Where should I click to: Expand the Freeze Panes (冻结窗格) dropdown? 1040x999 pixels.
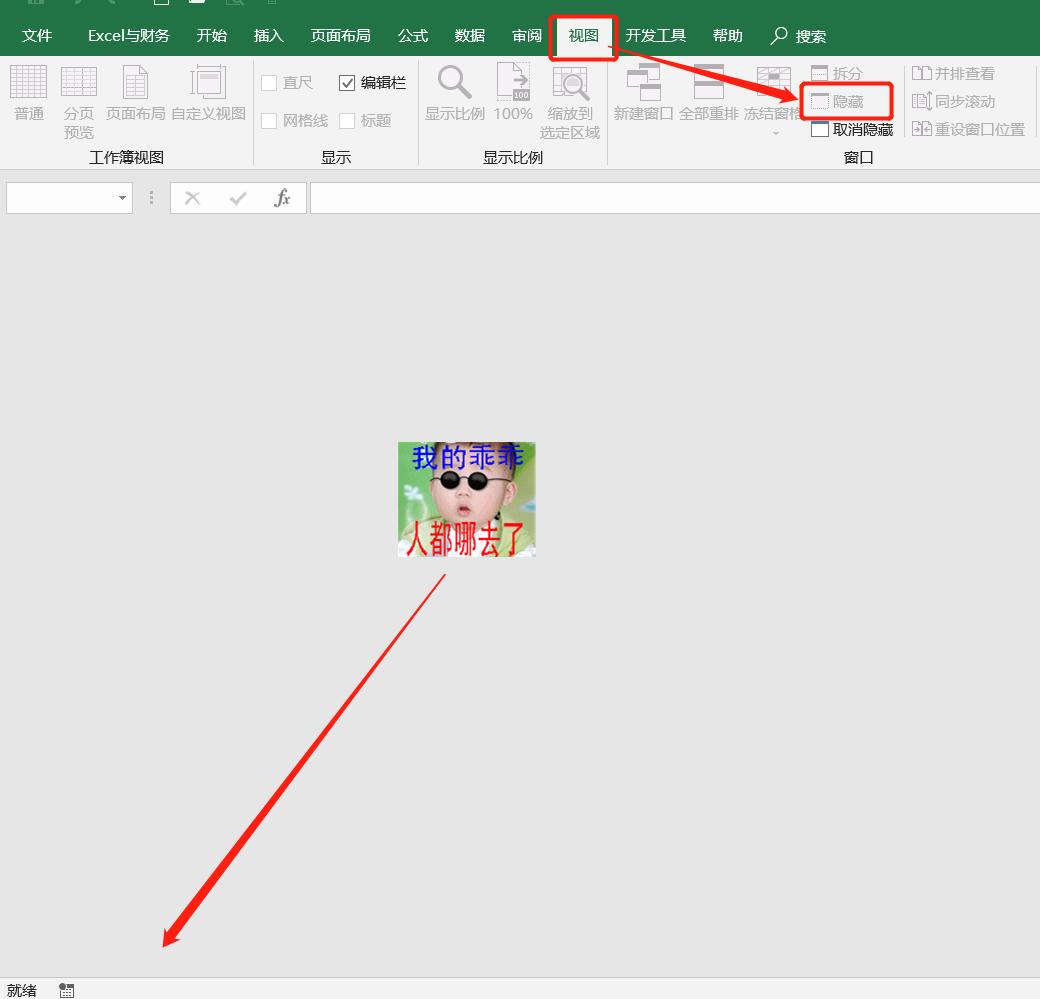(x=775, y=131)
